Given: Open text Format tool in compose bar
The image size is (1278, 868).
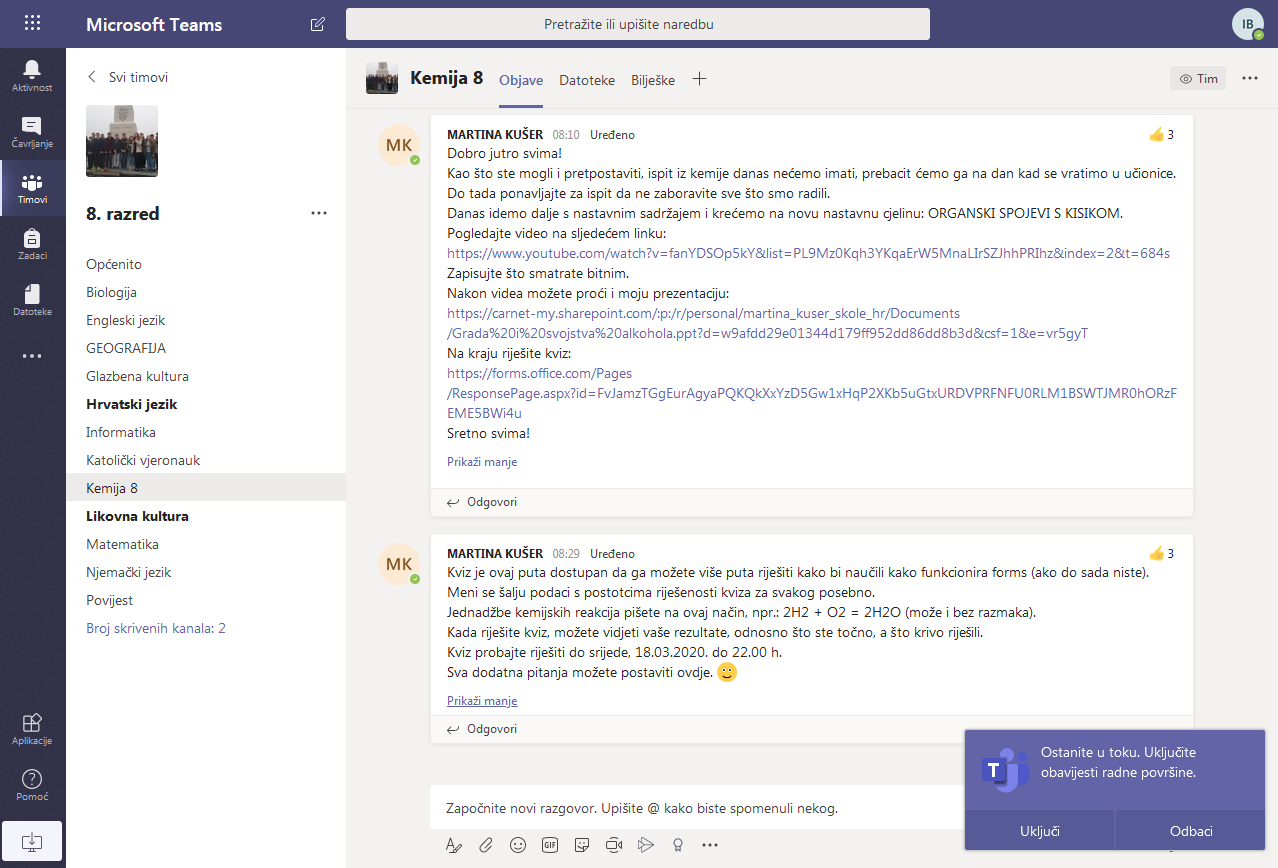Looking at the screenshot, I should coord(454,845).
